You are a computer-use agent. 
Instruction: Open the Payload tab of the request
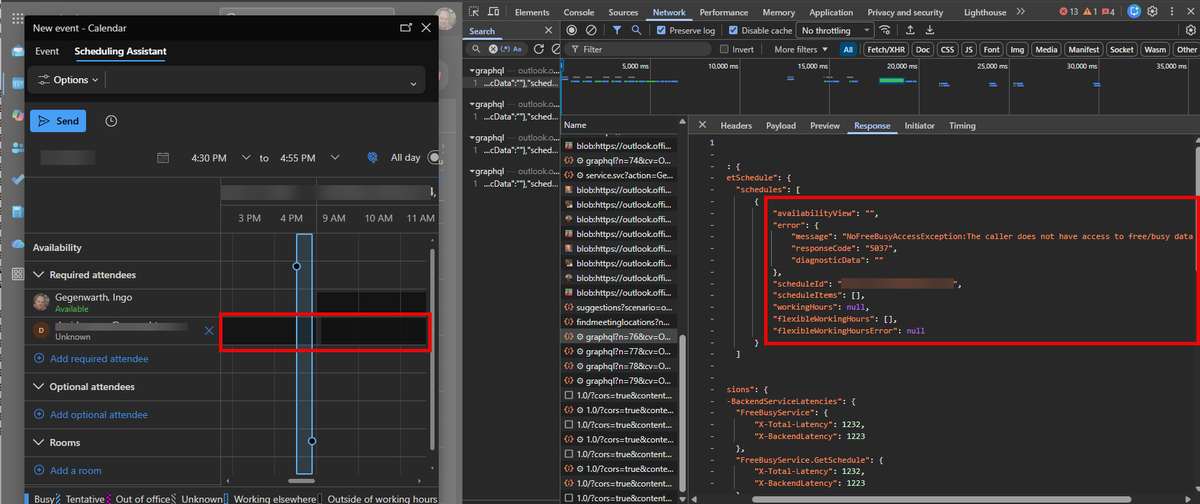pyautogui.click(x=781, y=126)
